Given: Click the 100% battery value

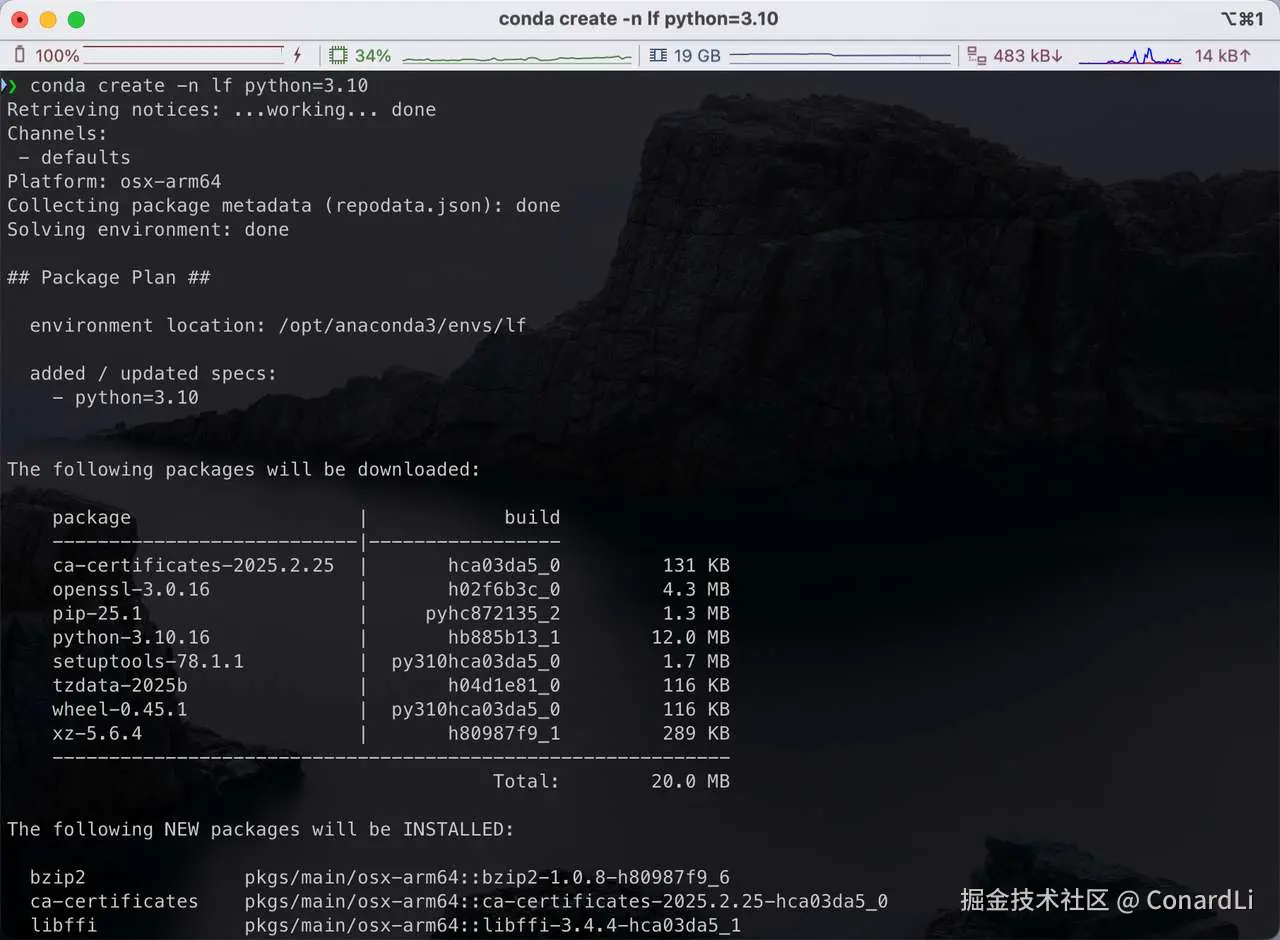Looking at the screenshot, I should point(57,56).
